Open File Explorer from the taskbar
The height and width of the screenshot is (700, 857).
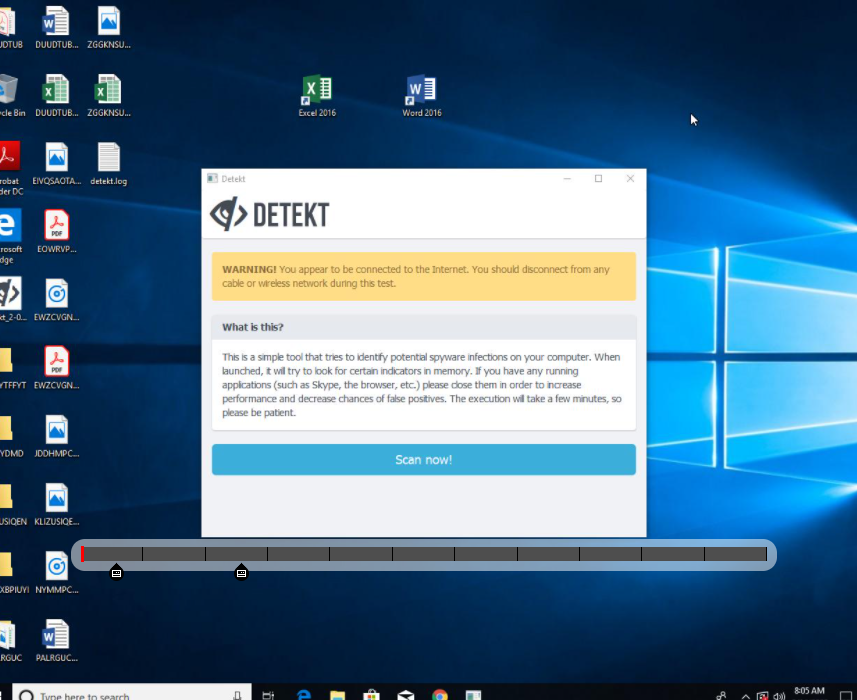tap(337, 694)
